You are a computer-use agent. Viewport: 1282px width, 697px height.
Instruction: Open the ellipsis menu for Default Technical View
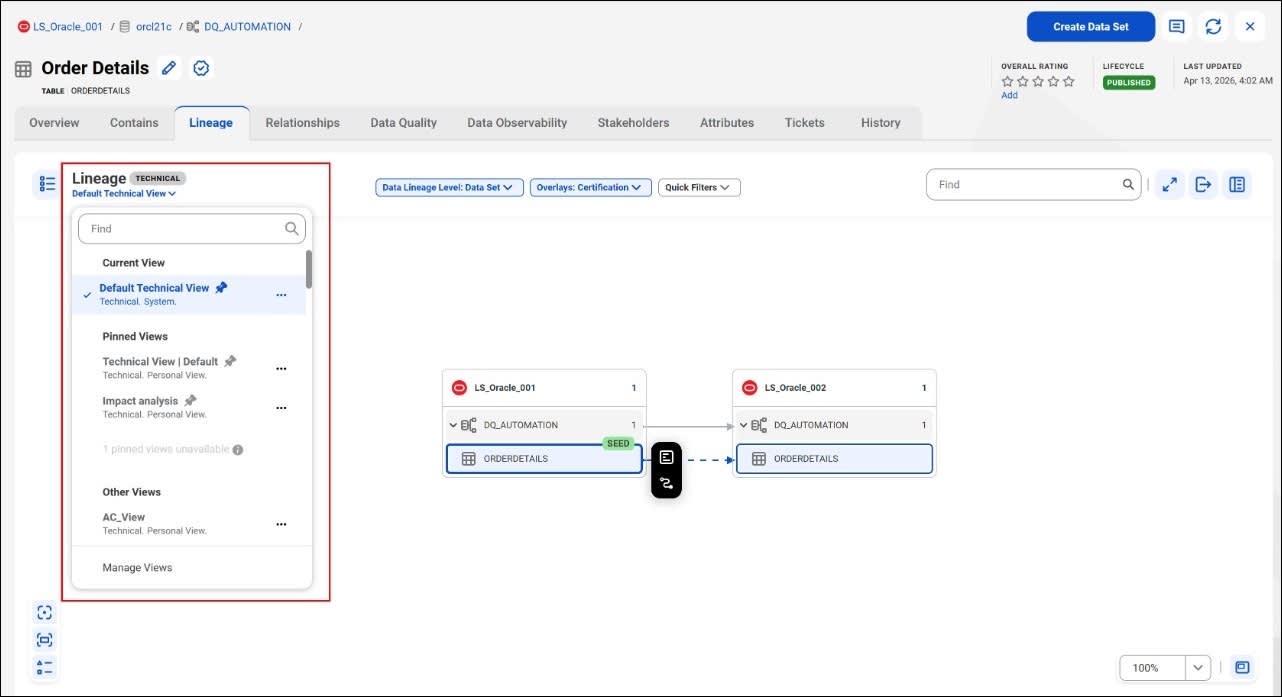coord(281,295)
